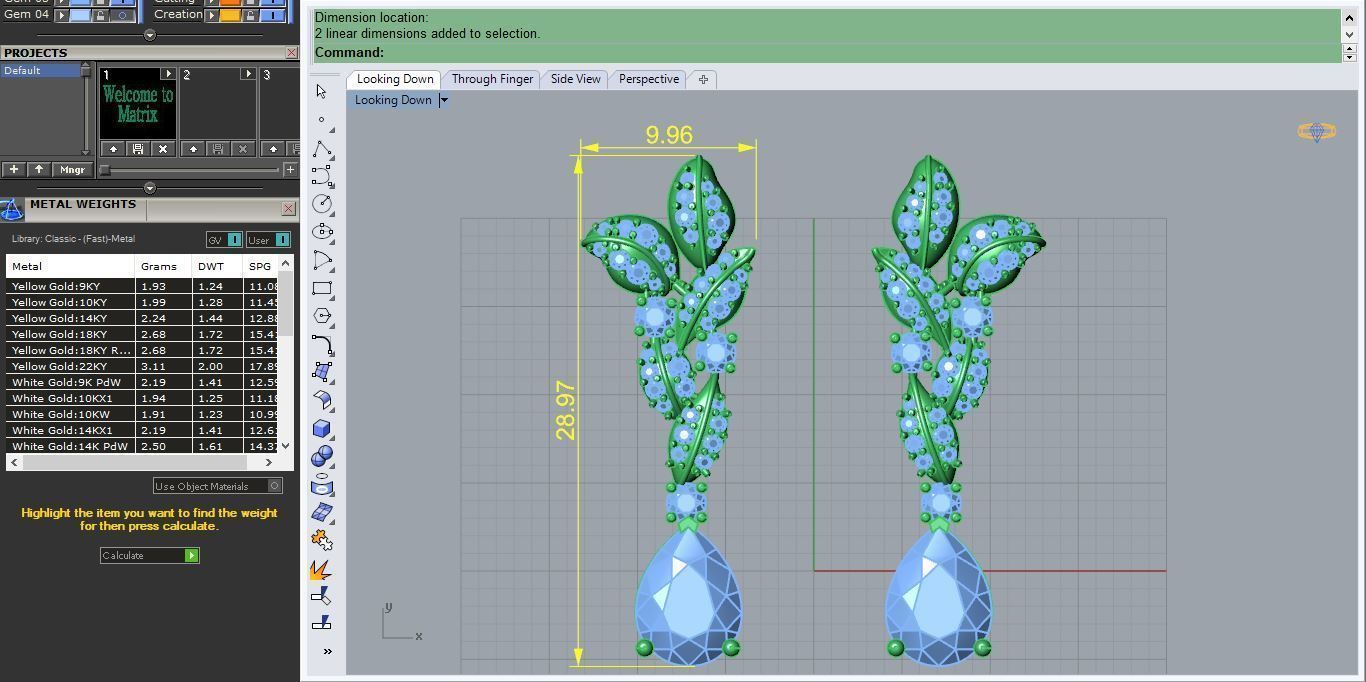The width and height of the screenshot is (1366, 682).
Task: Select the rectangle tool
Action: click(x=322, y=289)
